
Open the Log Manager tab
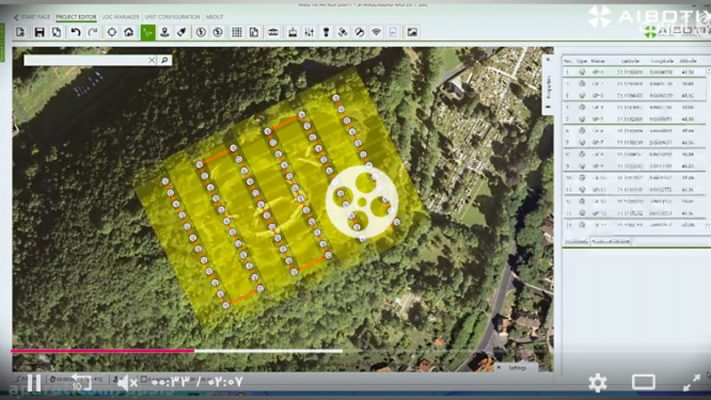(x=121, y=17)
